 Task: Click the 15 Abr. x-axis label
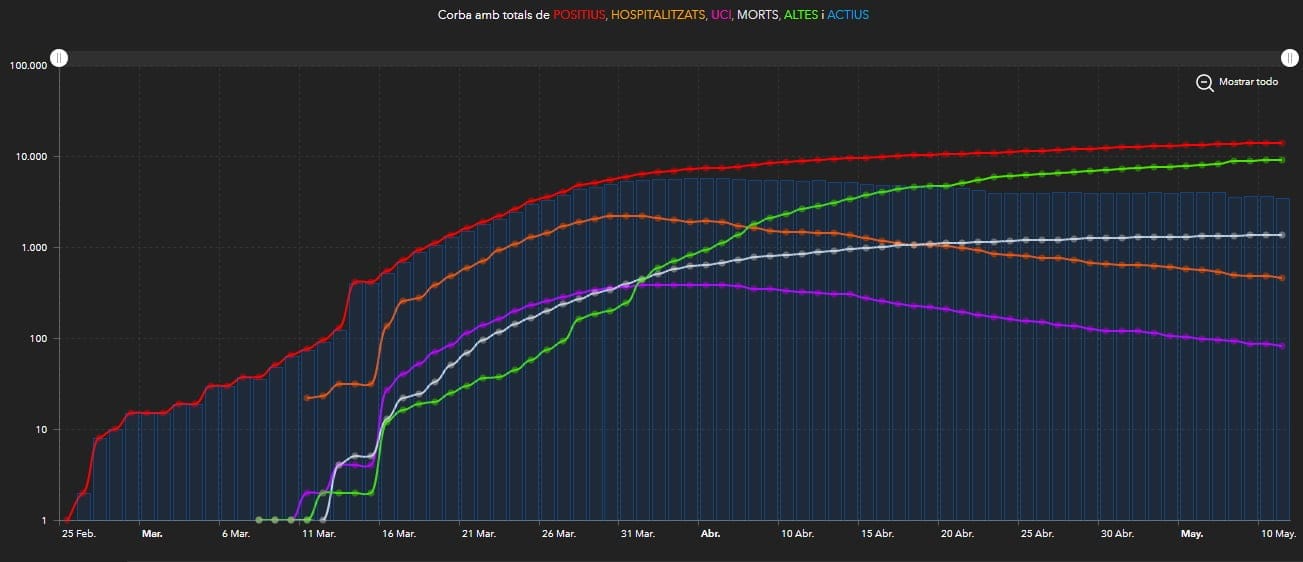(x=877, y=534)
